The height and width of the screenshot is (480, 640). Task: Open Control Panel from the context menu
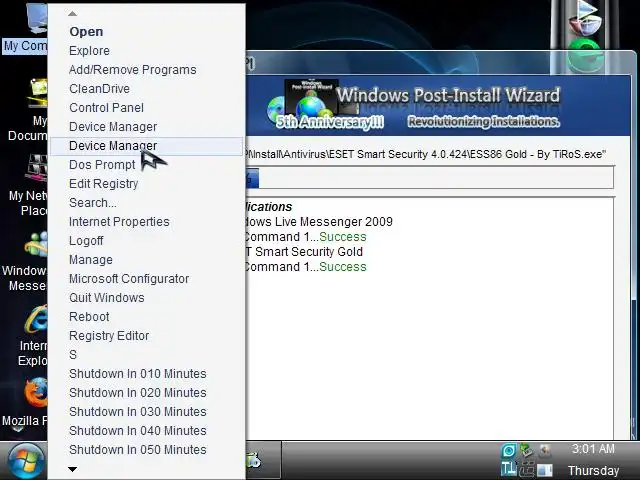(106, 108)
